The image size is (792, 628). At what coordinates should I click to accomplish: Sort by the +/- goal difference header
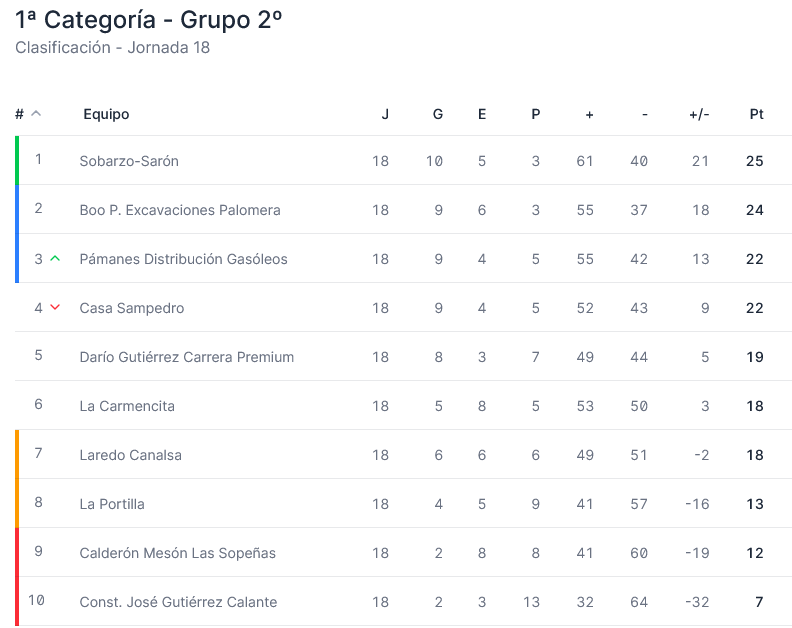[x=699, y=114]
